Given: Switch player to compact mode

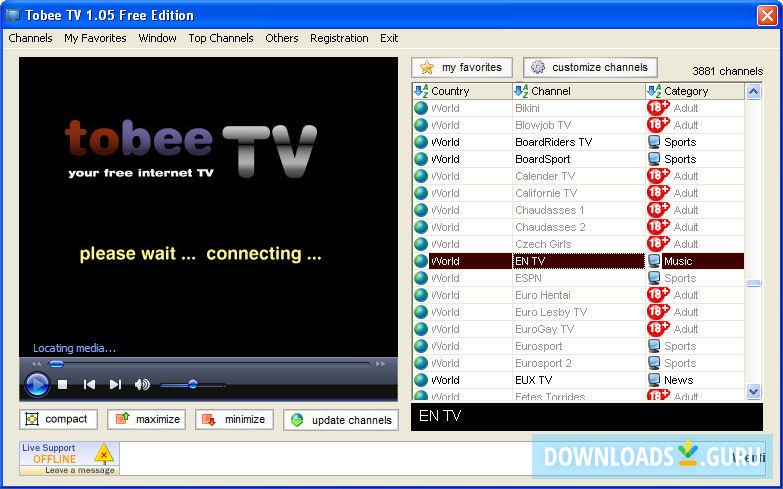Looking at the screenshot, I should (58, 419).
